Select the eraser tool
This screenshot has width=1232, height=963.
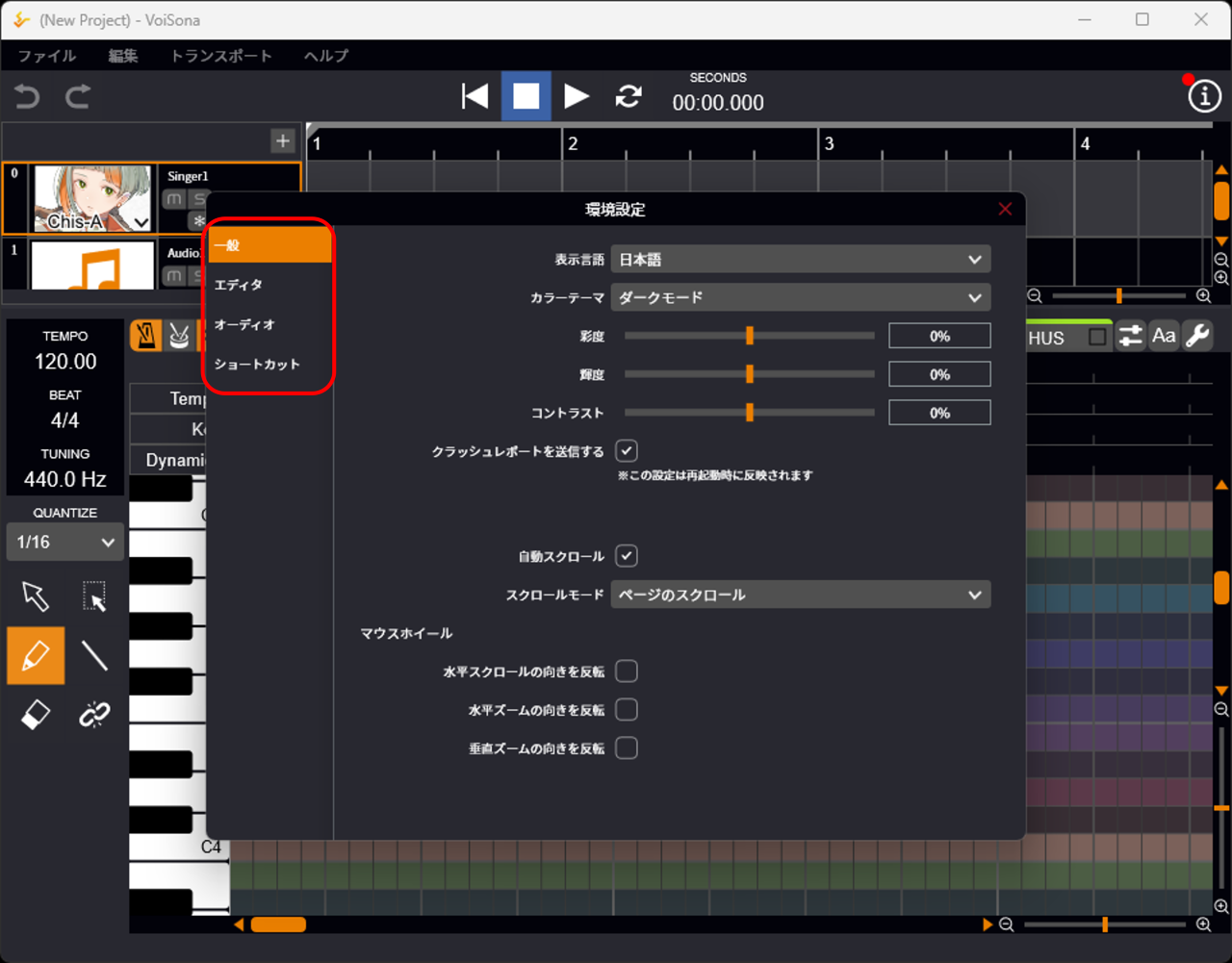[x=36, y=715]
